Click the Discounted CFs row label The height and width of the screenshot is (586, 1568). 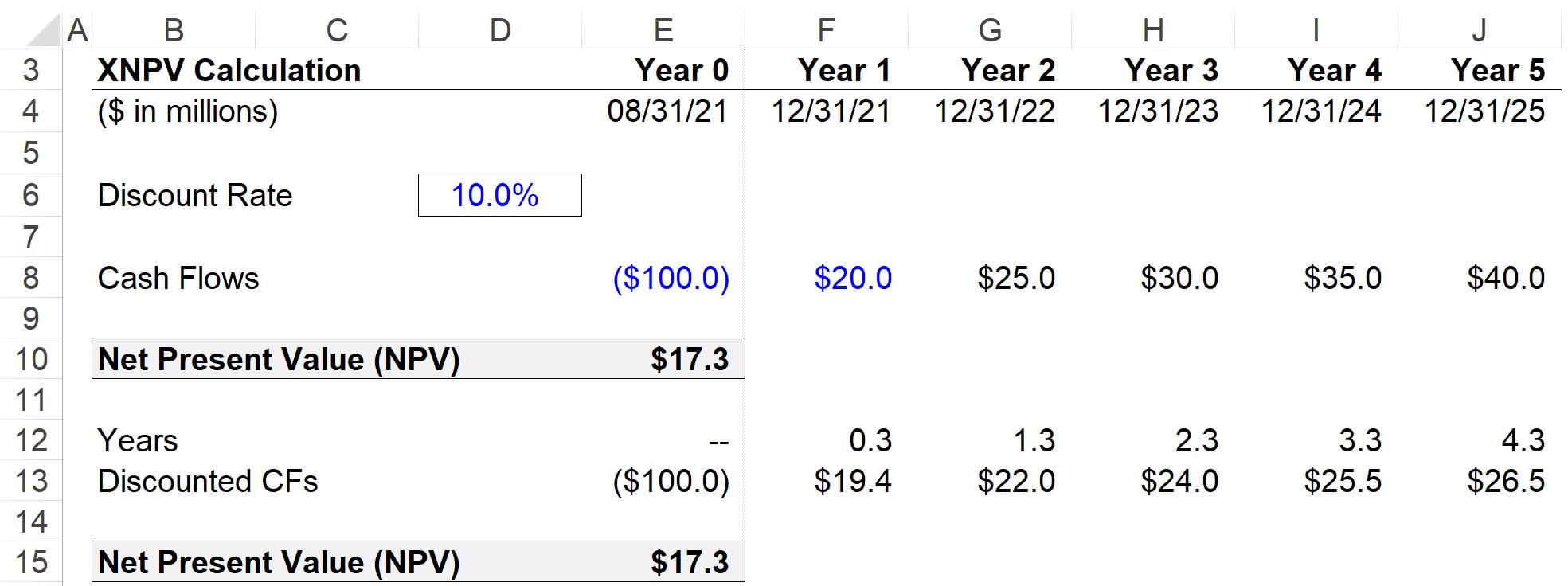208,481
